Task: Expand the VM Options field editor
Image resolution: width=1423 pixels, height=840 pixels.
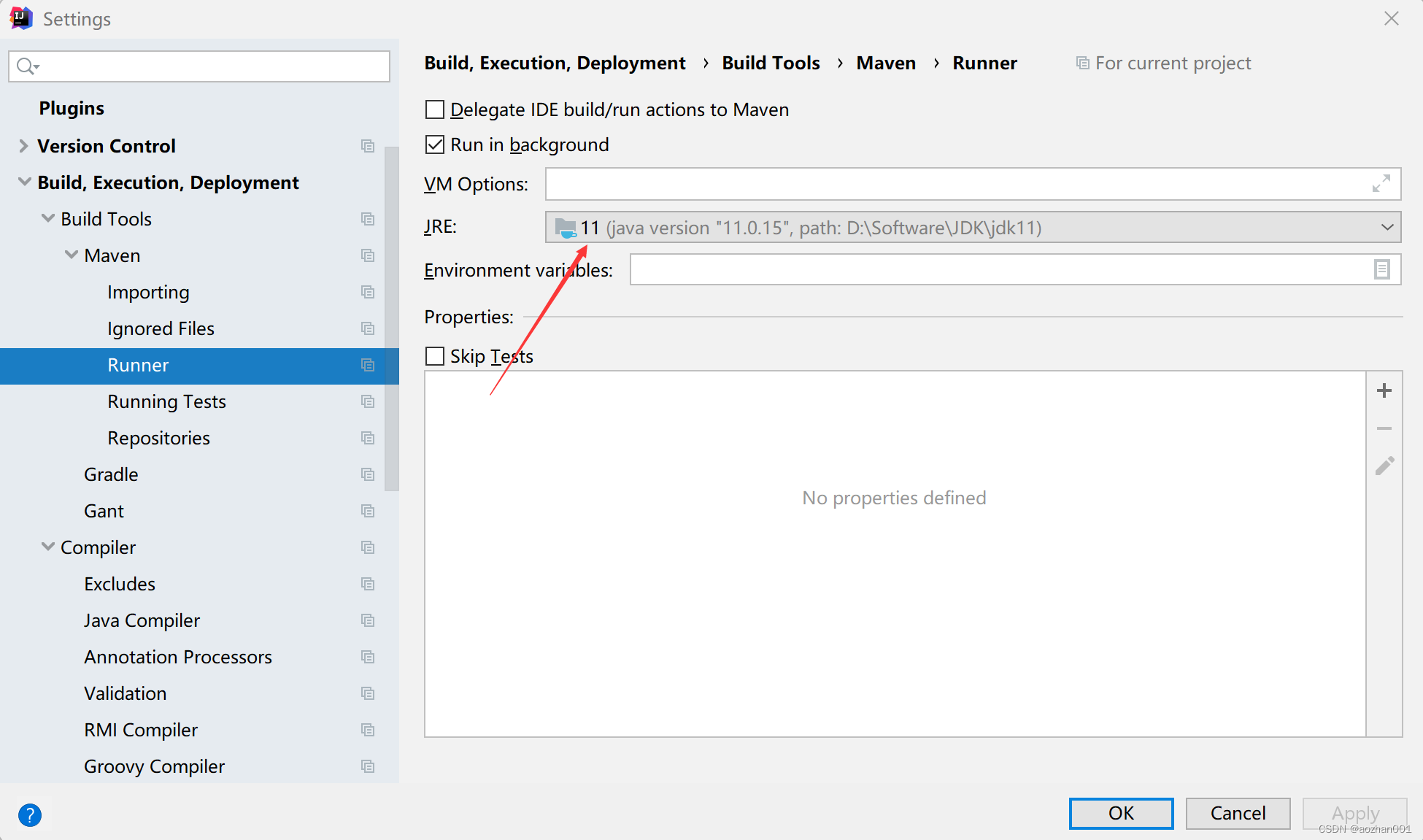Action: [1381, 184]
